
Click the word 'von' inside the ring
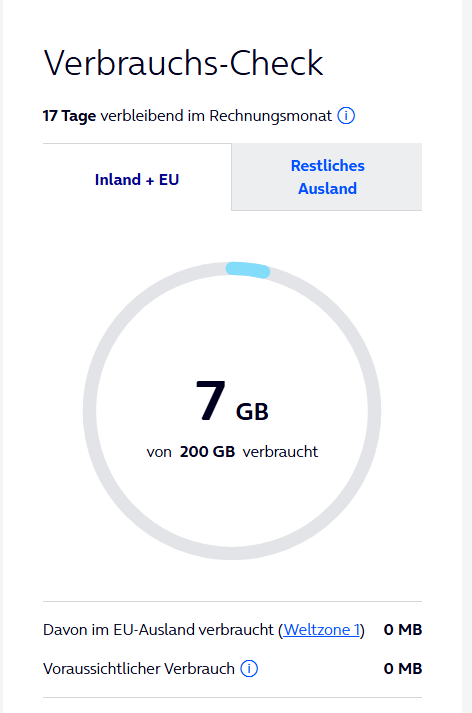(x=159, y=452)
